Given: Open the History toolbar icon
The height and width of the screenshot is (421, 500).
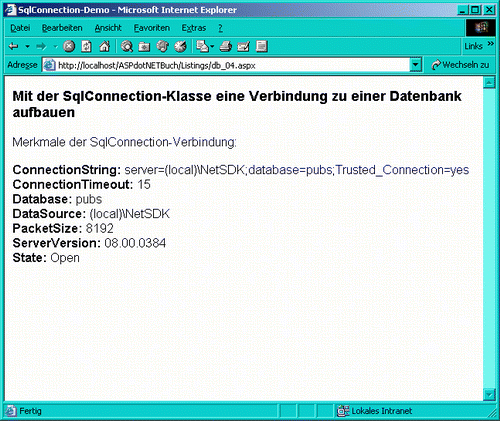Looking at the screenshot, I should tap(181, 46).
